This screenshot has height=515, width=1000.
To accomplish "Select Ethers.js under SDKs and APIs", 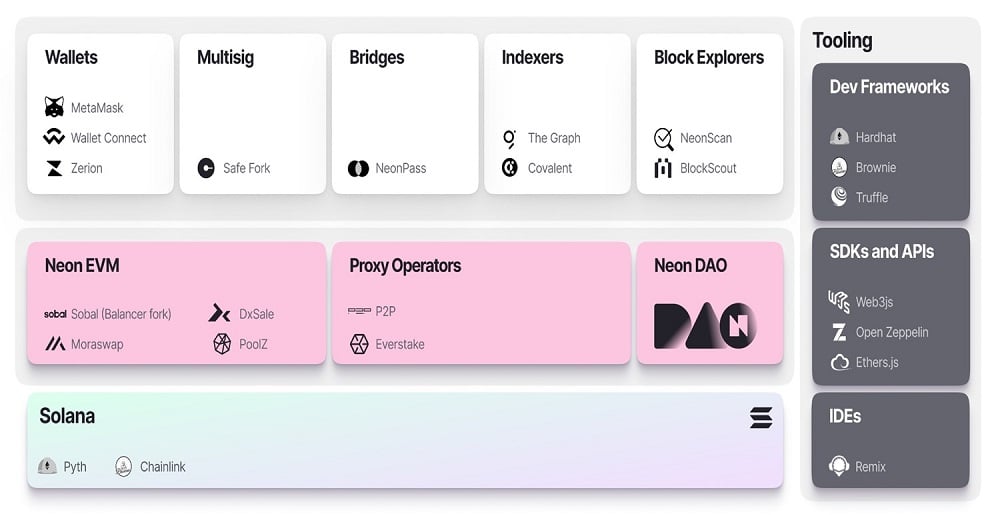I will (x=864, y=363).
